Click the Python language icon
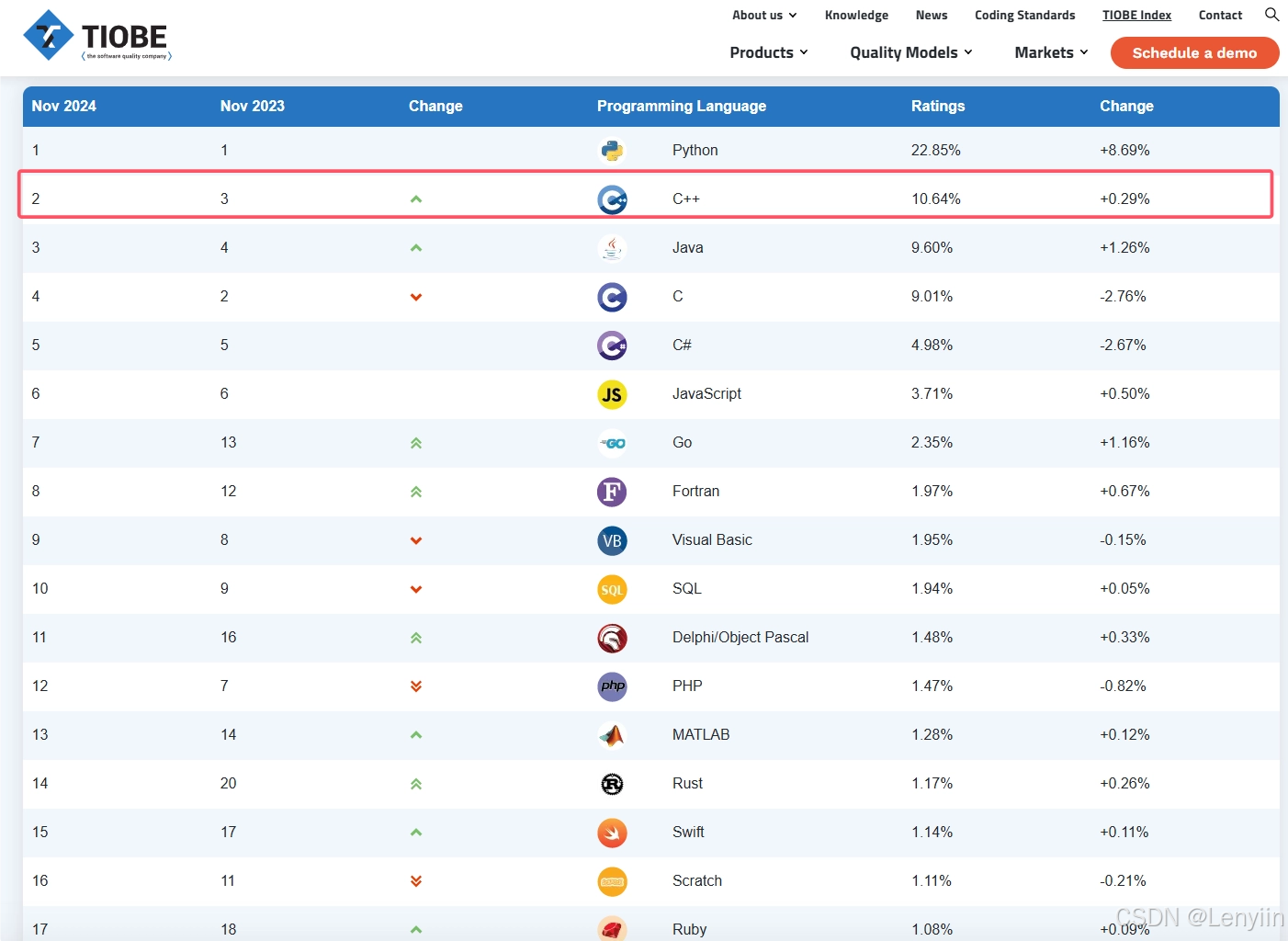Viewport: 1288px width, 941px height. pos(612,151)
